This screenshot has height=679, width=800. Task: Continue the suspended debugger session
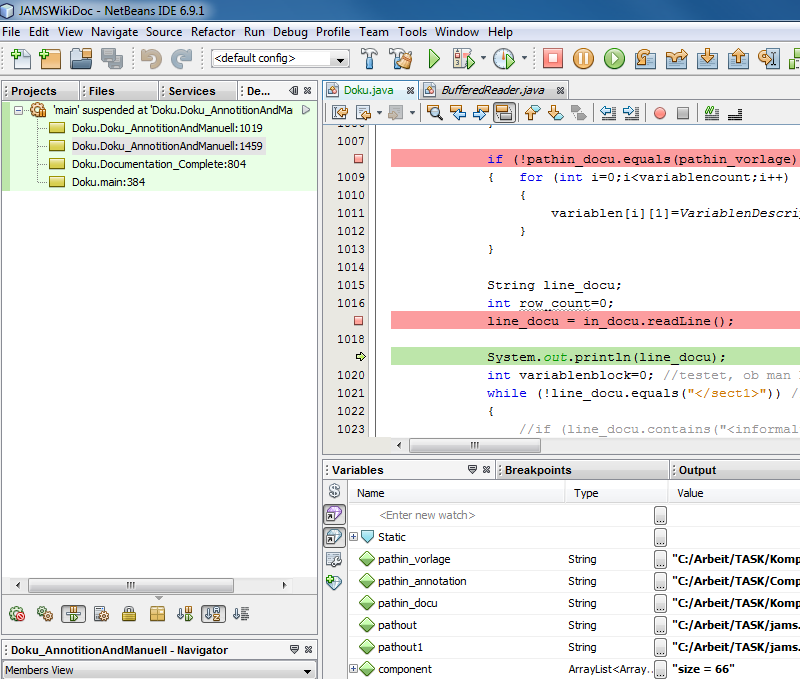click(x=615, y=60)
